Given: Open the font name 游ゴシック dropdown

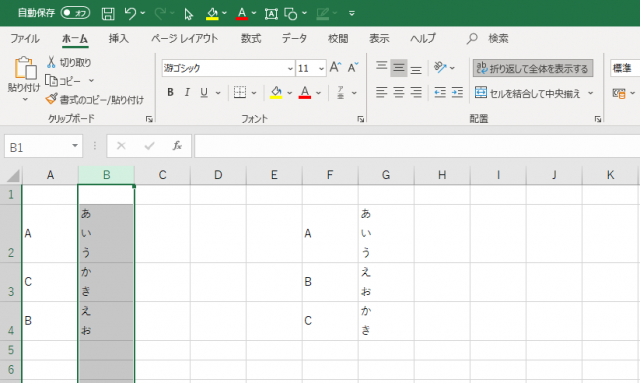Looking at the screenshot, I should (290, 68).
